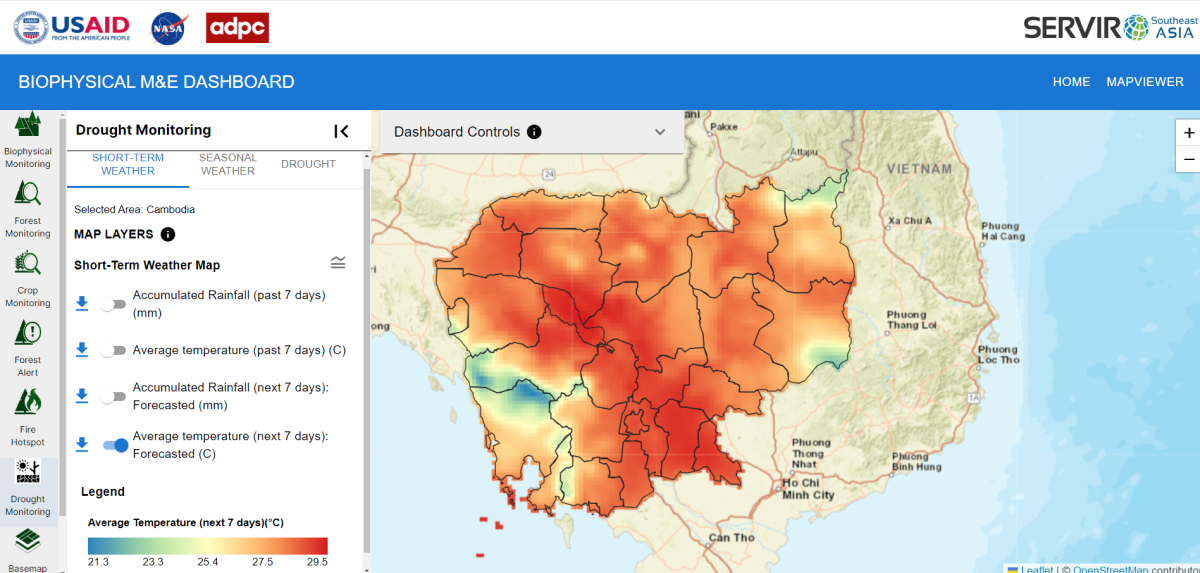1200x573 pixels.
Task: Click the 'Short-Term Weather Map' heading
Action: [x=147, y=265]
